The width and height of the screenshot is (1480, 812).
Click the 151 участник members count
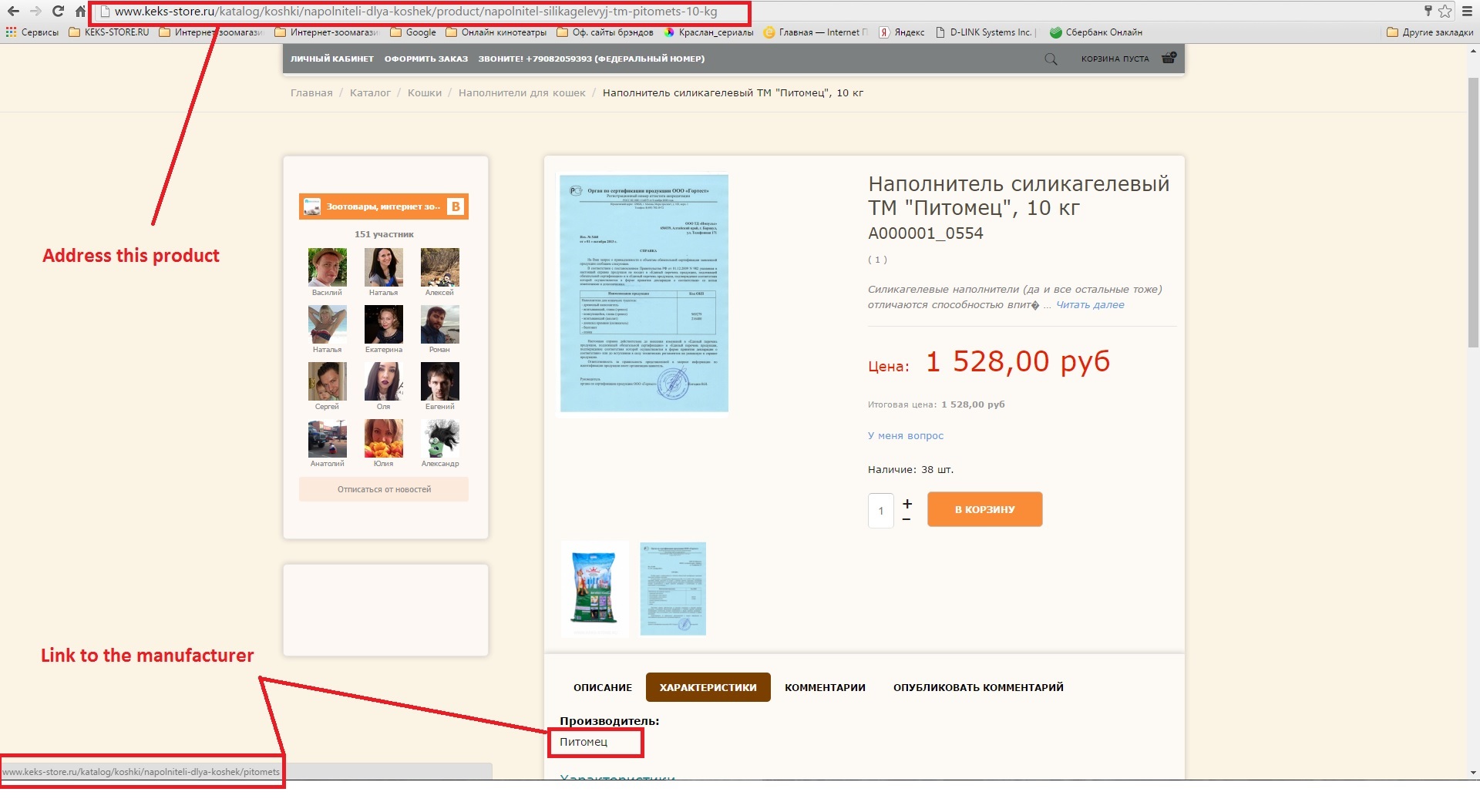click(384, 234)
